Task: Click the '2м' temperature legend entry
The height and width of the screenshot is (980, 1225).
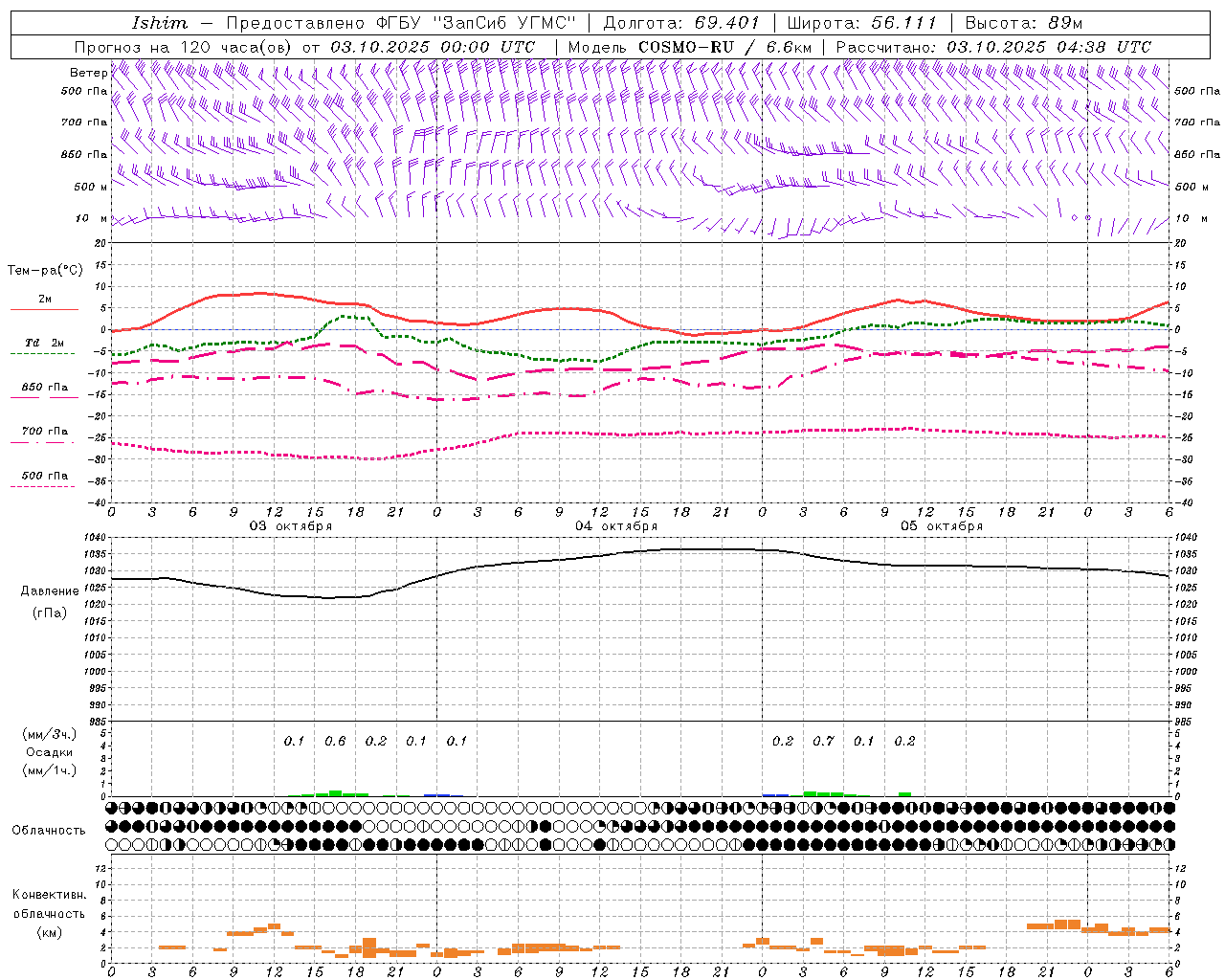Action: click(x=45, y=299)
